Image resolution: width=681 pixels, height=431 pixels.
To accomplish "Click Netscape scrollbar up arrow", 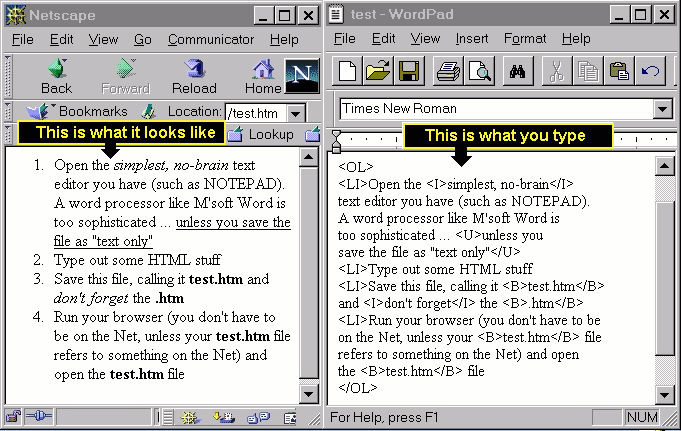I will 309,157.
